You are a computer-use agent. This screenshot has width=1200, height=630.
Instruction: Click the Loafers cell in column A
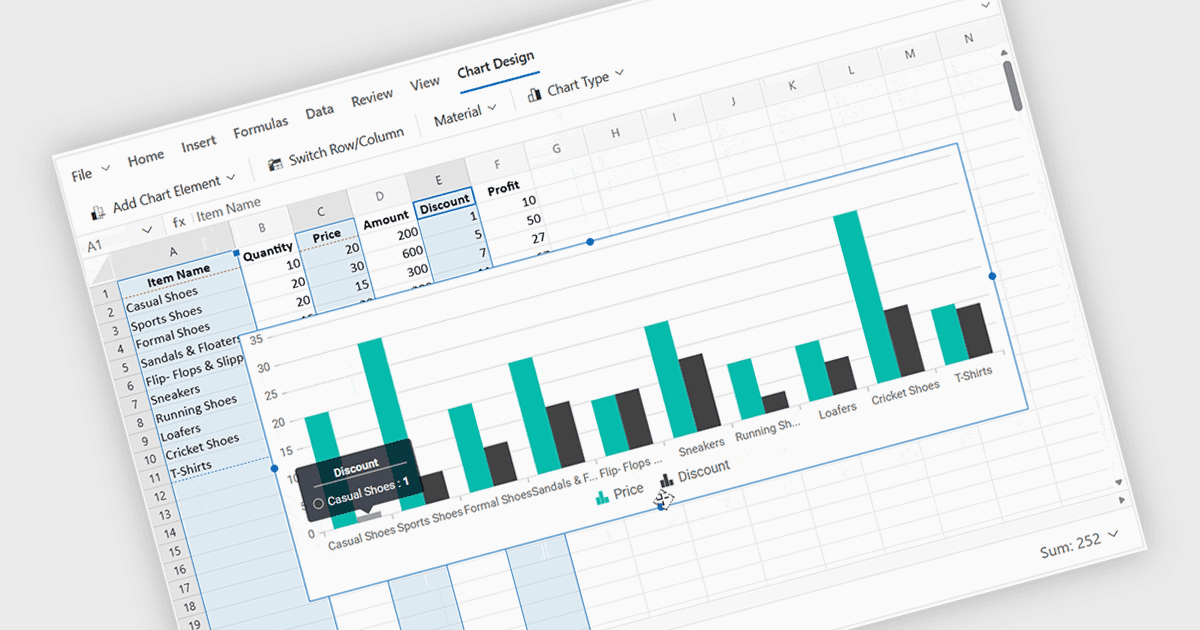[180, 433]
